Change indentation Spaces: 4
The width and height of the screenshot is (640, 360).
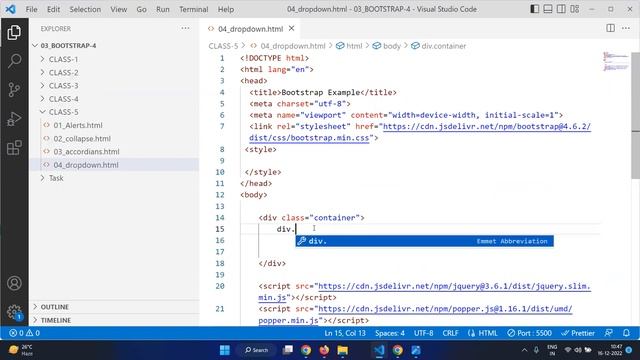[x=390, y=333]
